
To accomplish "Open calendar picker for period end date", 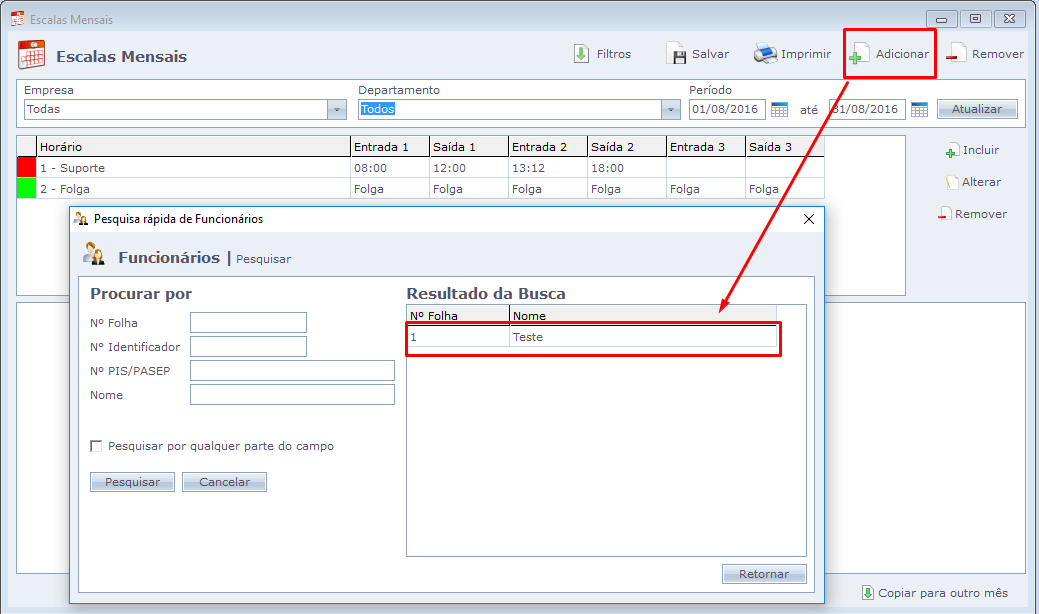I will coord(919,109).
